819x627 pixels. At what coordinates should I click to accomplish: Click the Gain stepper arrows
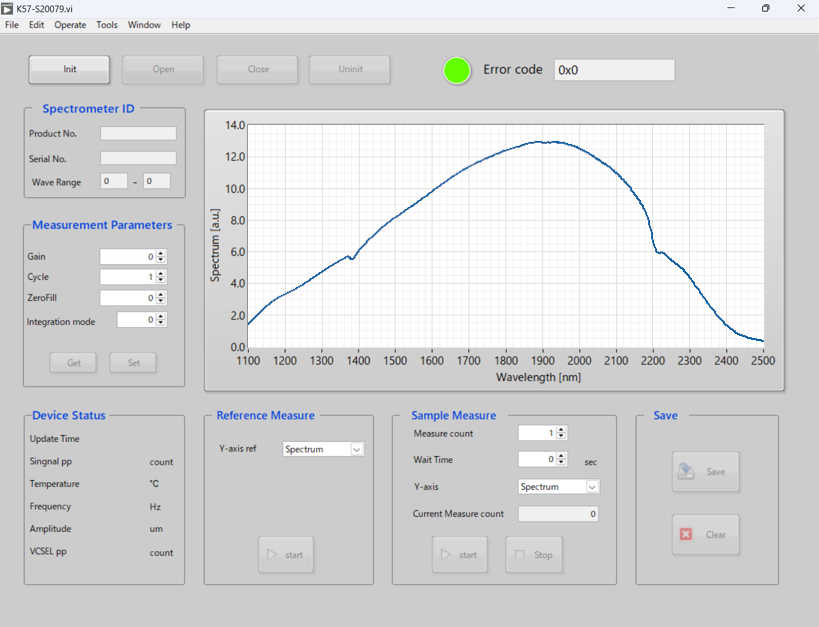pyautogui.click(x=162, y=257)
